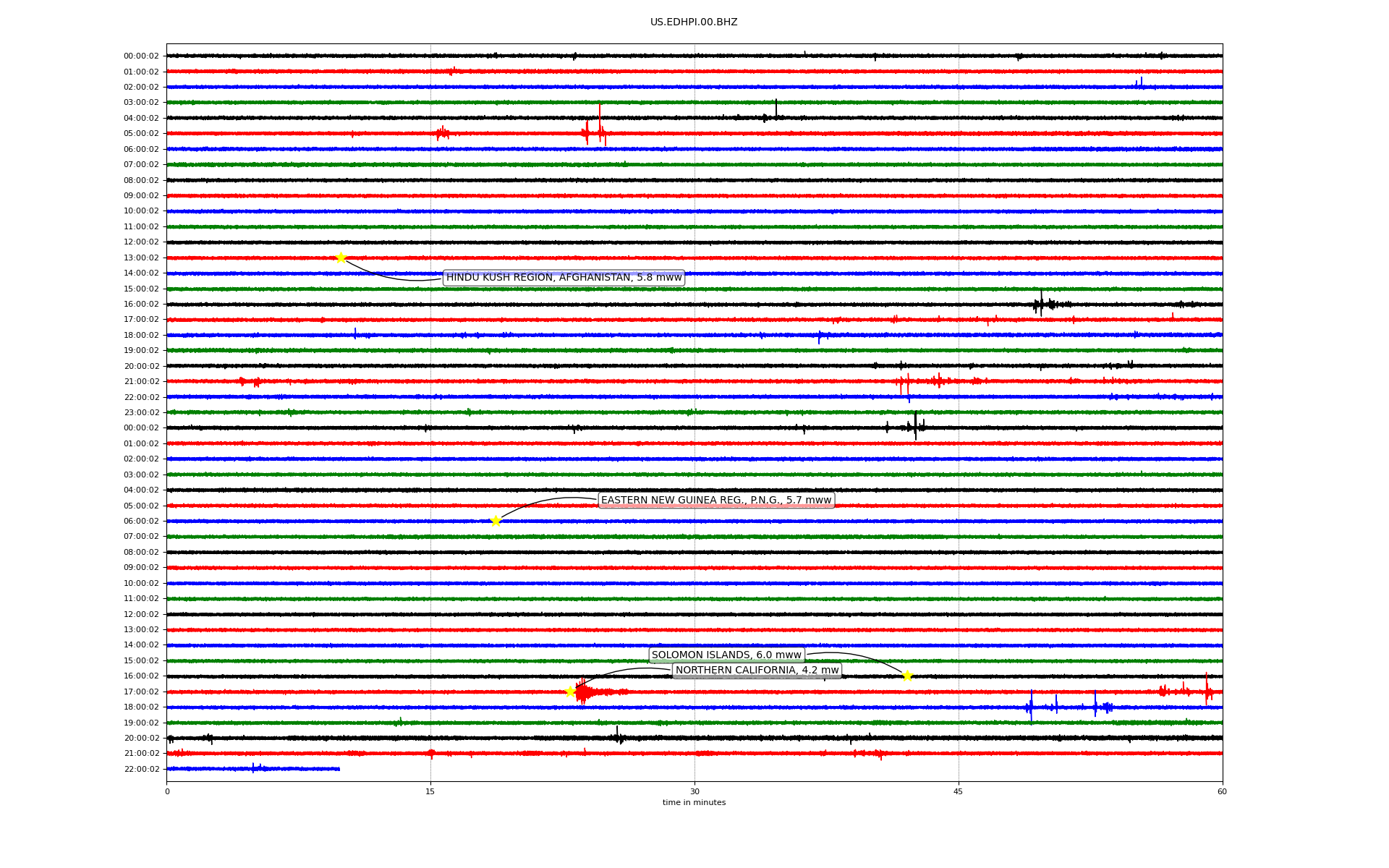The width and height of the screenshot is (1389, 868).
Task: Click the 45 tick on the x-axis
Action: (959, 791)
